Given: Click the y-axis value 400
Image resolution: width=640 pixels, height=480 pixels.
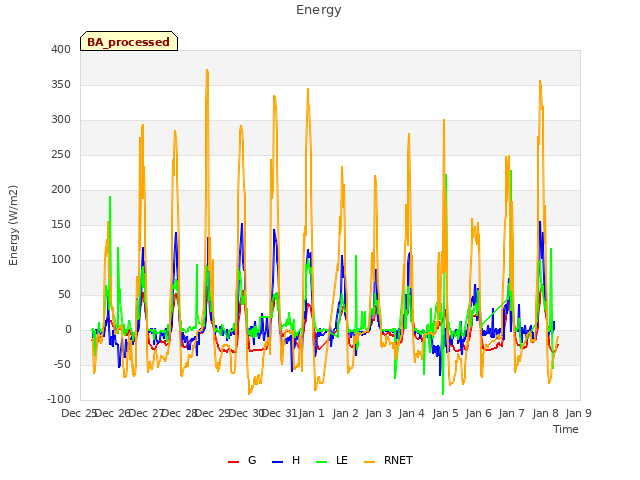Looking at the screenshot, I should point(61,49).
